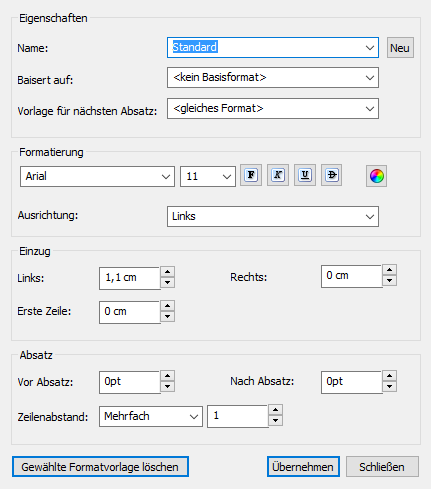
Task: Toggle underline formatting button
Action: (x=305, y=175)
